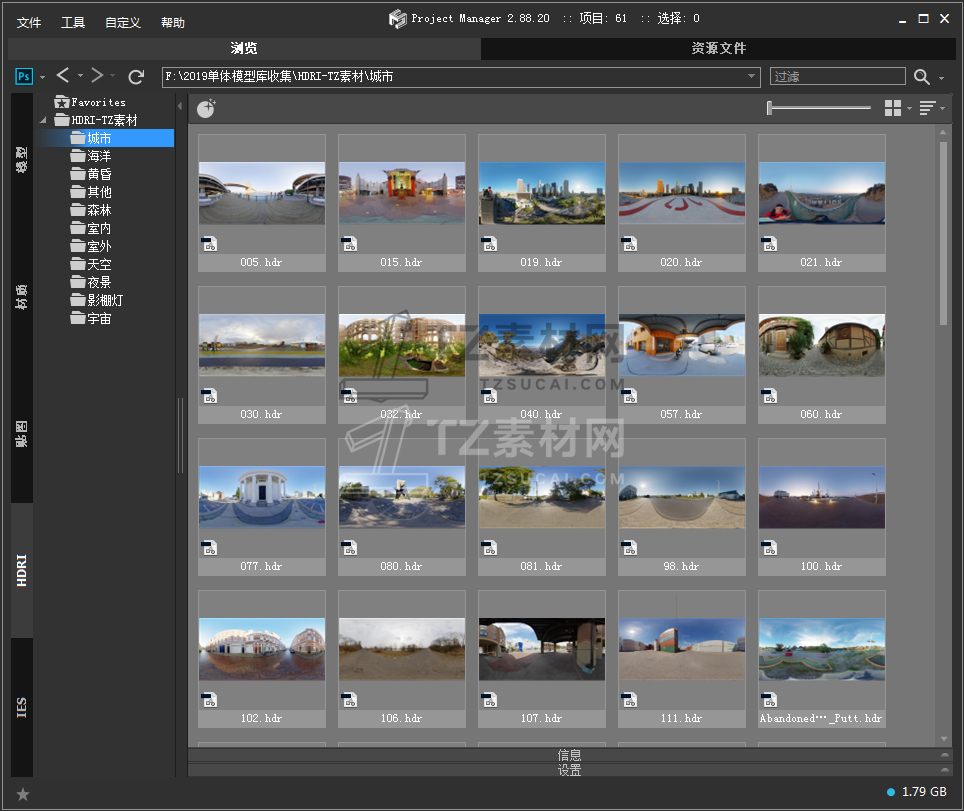Open the 材质 side tab
The width and height of the screenshot is (964, 811).
click(22, 297)
